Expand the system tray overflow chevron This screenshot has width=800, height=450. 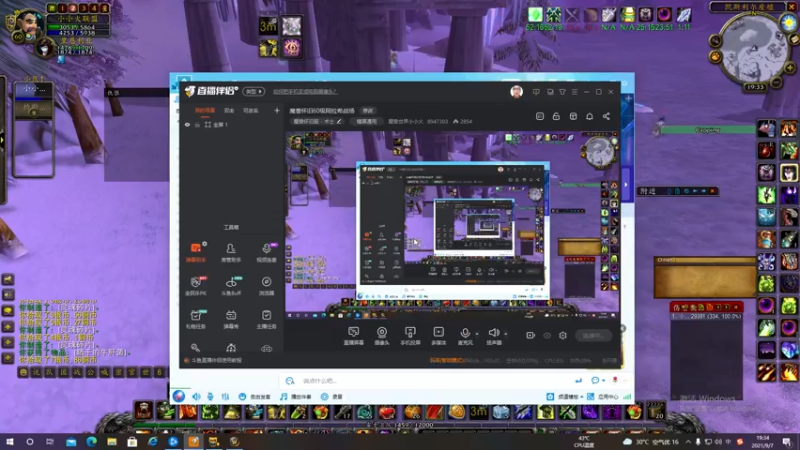click(688, 442)
